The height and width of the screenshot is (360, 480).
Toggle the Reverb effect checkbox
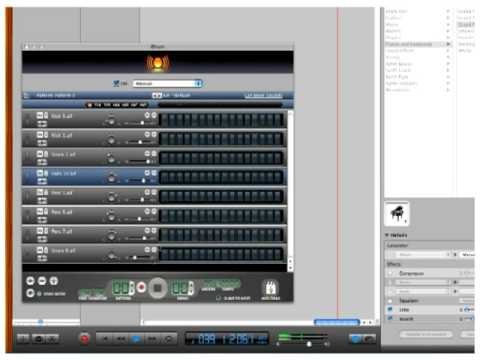(390, 319)
